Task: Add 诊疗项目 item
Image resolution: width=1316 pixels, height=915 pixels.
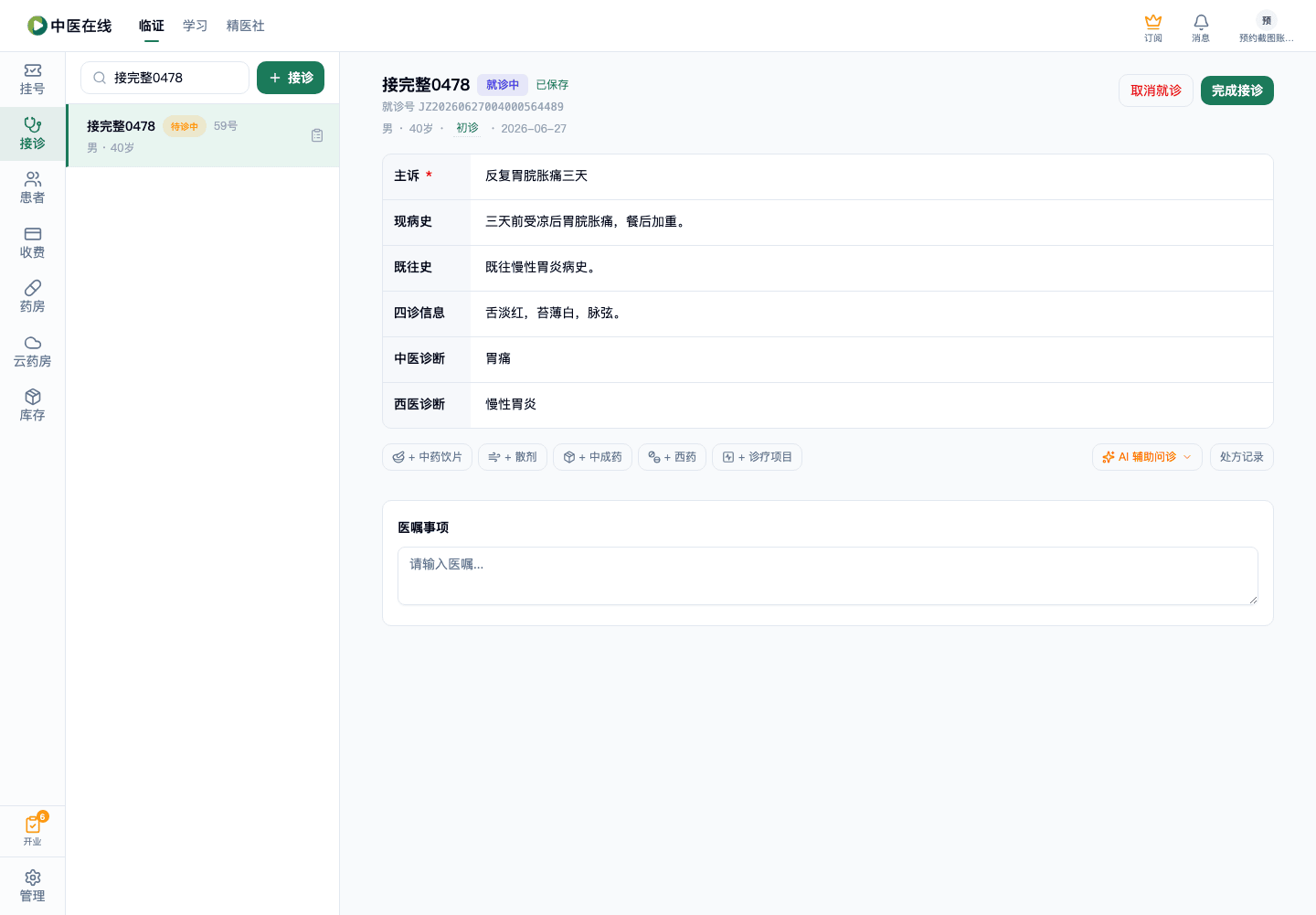Action: [757, 457]
